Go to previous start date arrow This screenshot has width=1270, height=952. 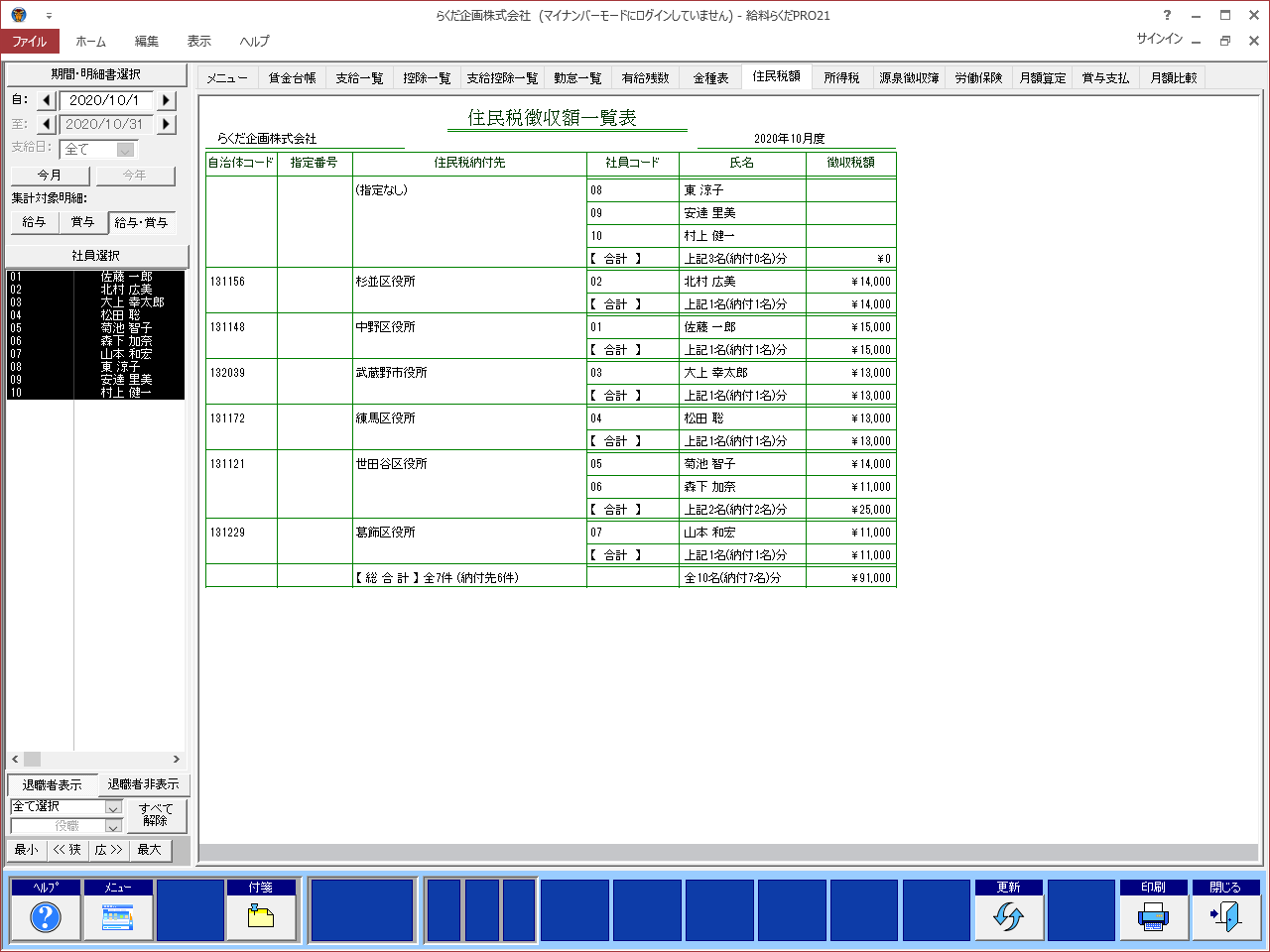click(47, 100)
